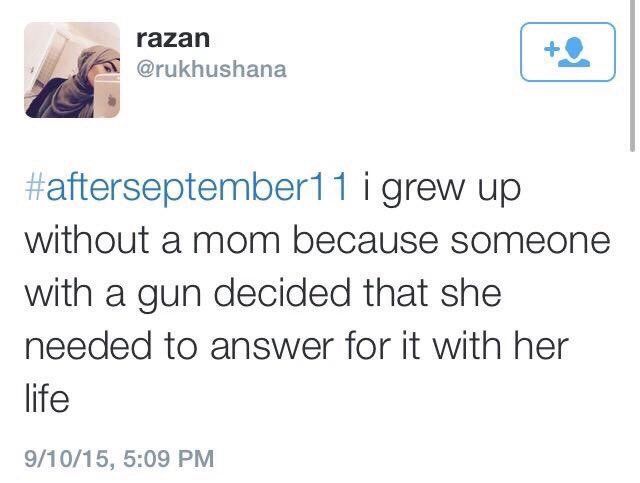This screenshot has height=483, width=640.
Task: Tap the person silhouette in follow button
Action: [573, 54]
